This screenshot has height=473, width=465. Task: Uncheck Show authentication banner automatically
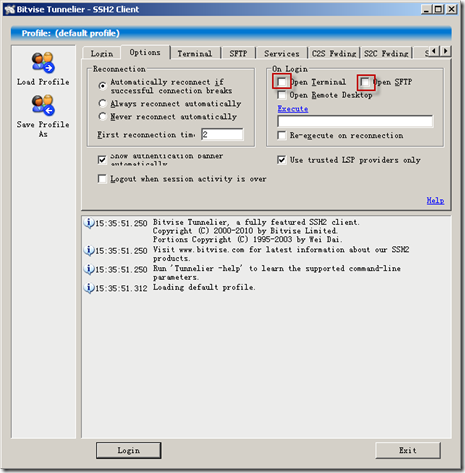(102, 160)
